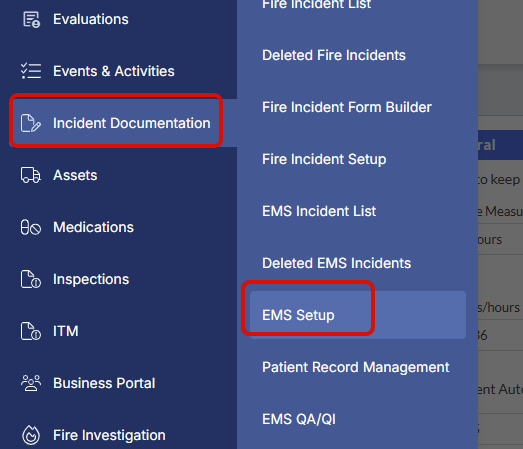
Task: Click the Inspections document icon
Action: click(x=31, y=279)
